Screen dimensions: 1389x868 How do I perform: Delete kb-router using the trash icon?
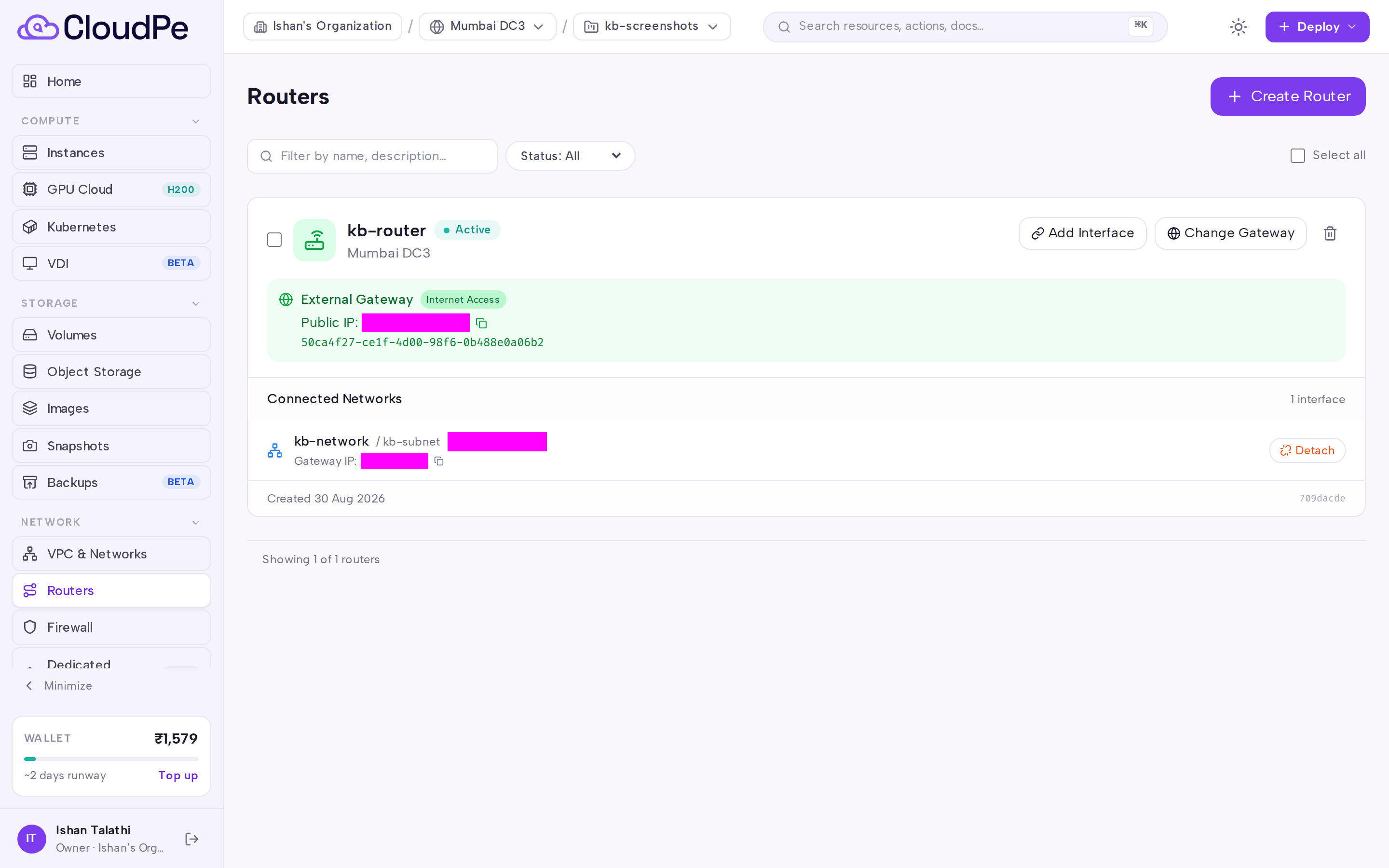[x=1330, y=233]
